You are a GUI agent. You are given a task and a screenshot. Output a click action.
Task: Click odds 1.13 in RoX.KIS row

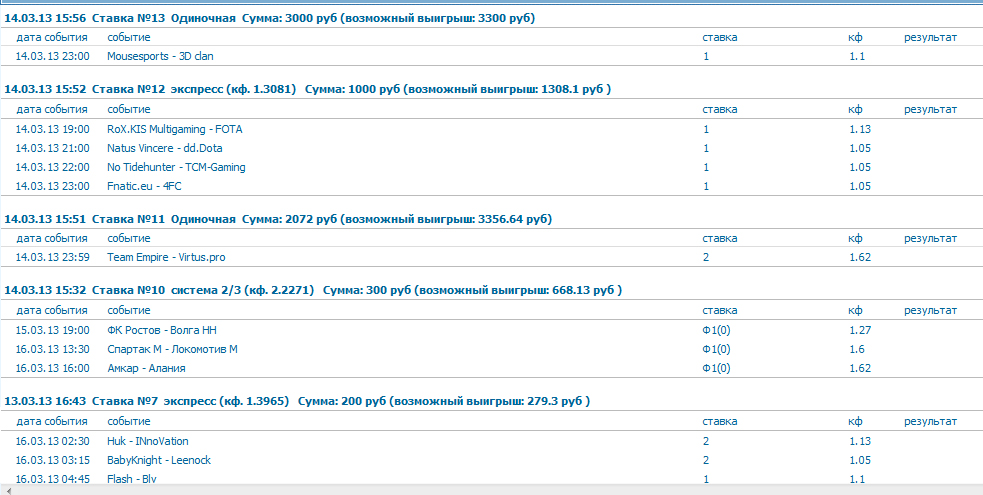(859, 130)
